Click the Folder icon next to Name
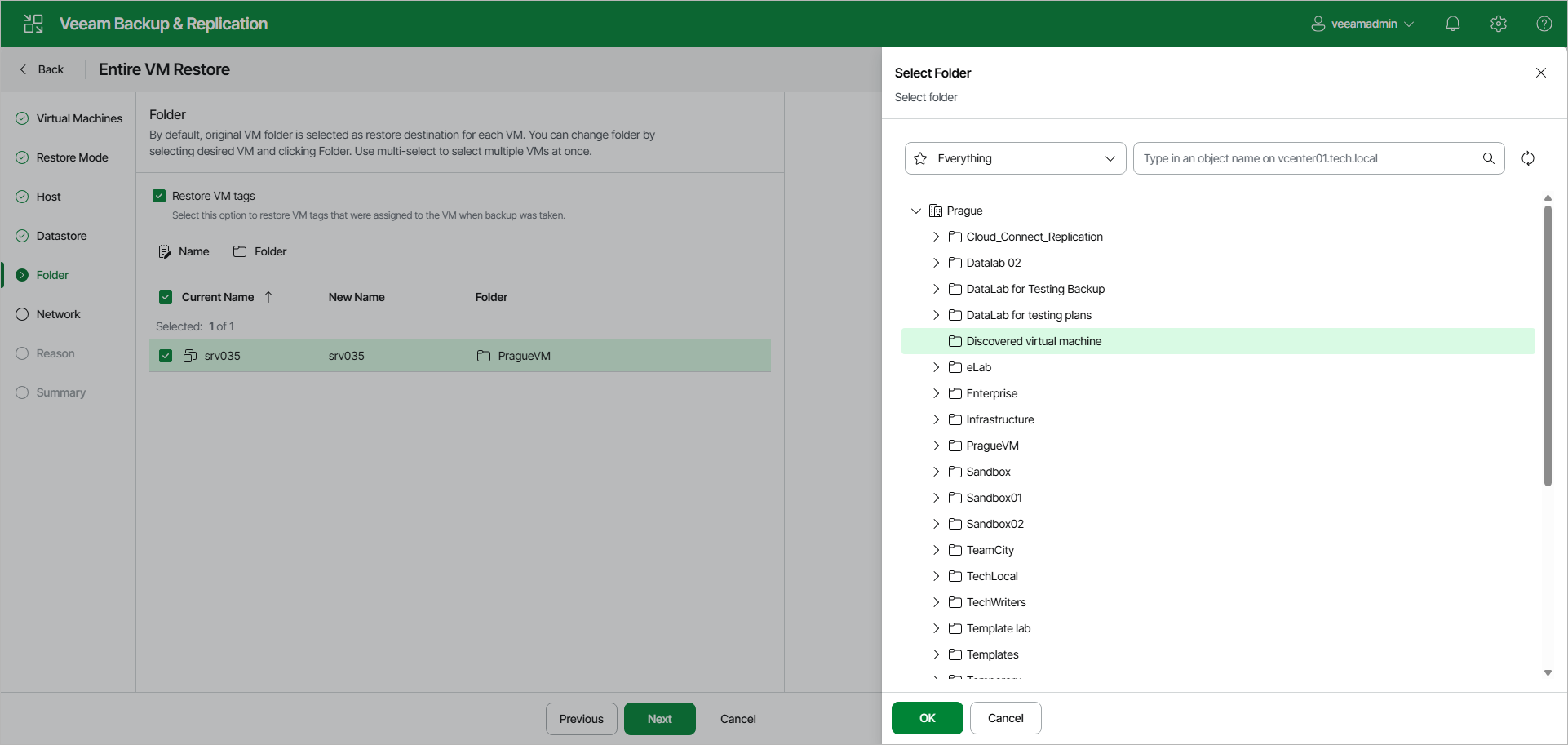 pyautogui.click(x=239, y=251)
